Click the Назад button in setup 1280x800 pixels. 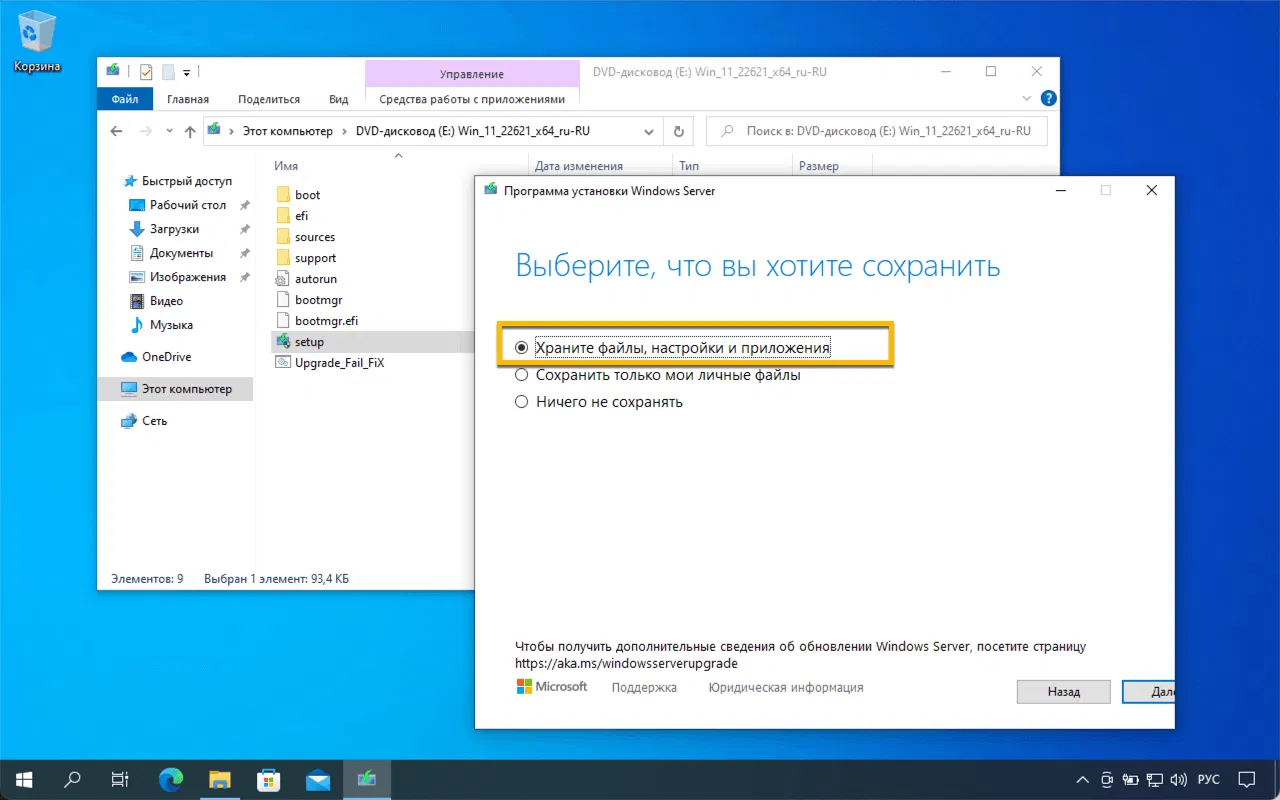(1063, 691)
